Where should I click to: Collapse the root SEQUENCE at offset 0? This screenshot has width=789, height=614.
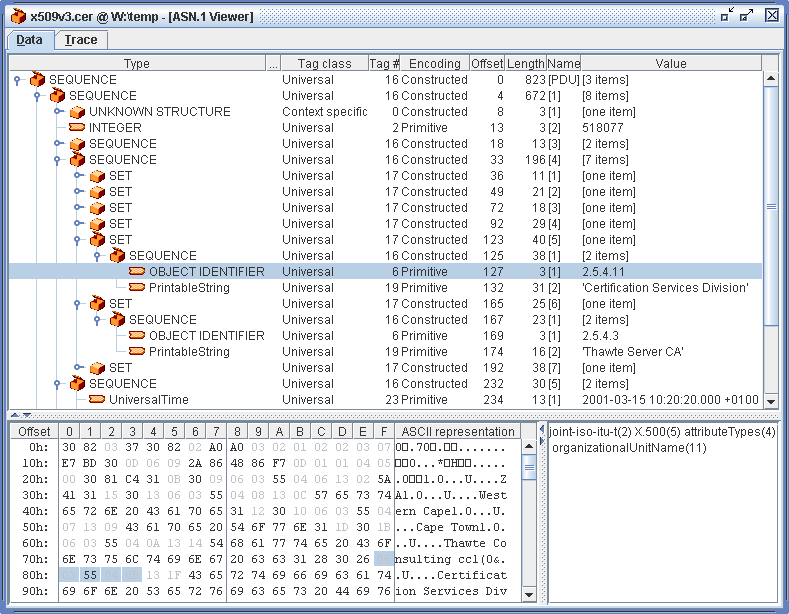click(x=17, y=80)
